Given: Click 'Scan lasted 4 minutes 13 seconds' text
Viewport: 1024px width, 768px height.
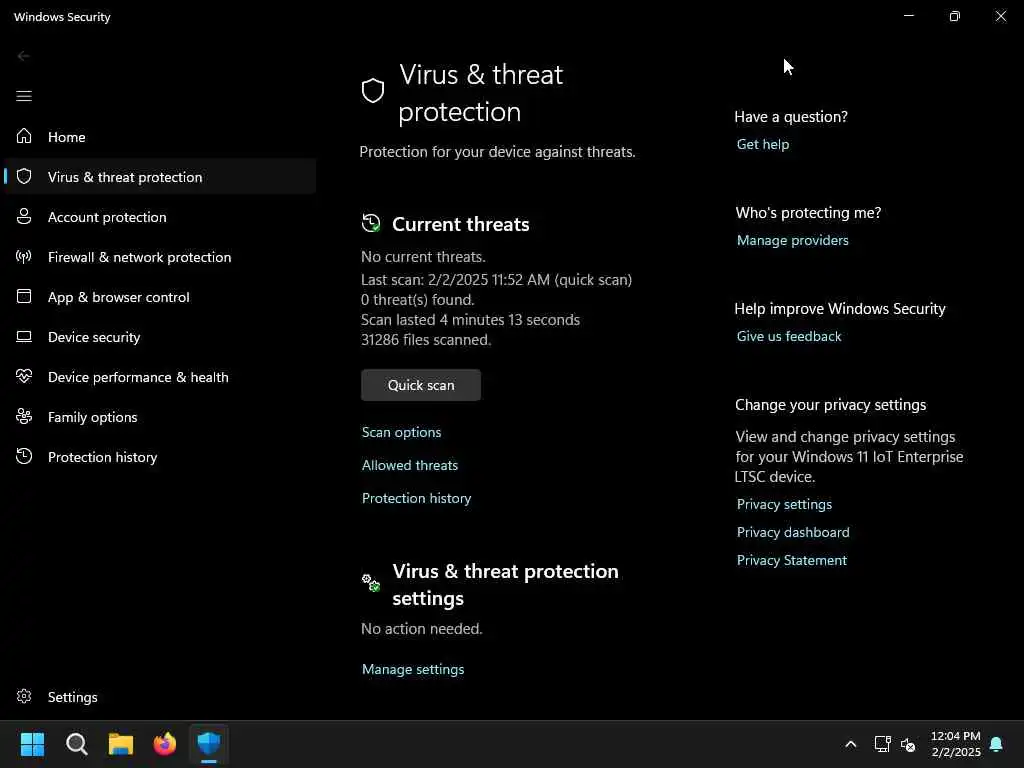Looking at the screenshot, I should point(471,319).
